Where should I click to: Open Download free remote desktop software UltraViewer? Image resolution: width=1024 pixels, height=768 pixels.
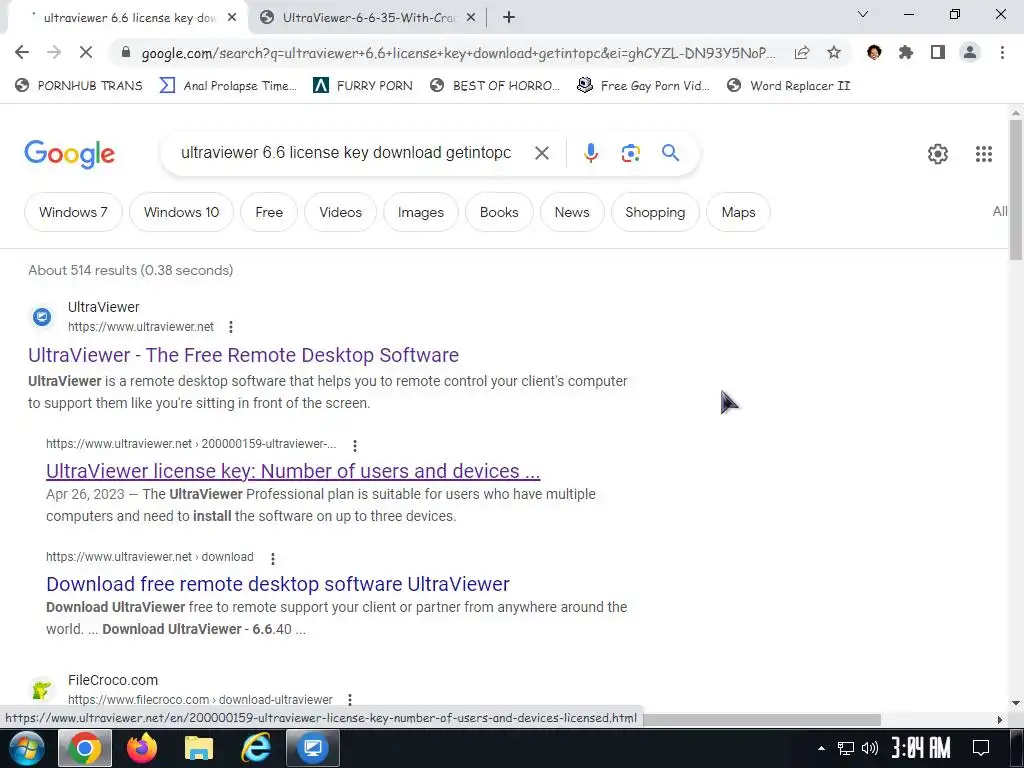278,584
